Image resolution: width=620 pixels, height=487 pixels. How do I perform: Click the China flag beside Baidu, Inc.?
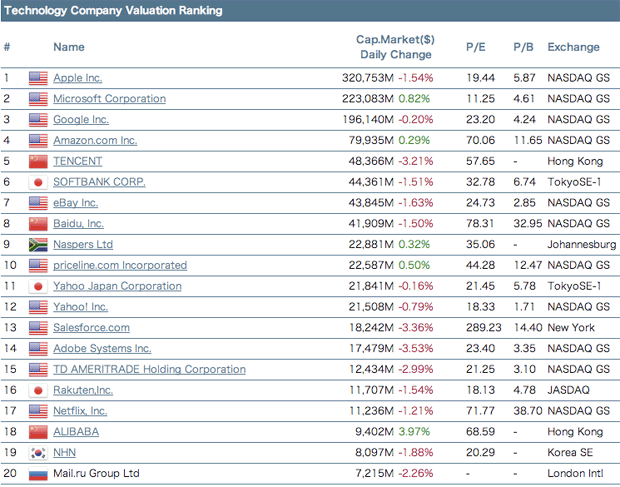38,224
